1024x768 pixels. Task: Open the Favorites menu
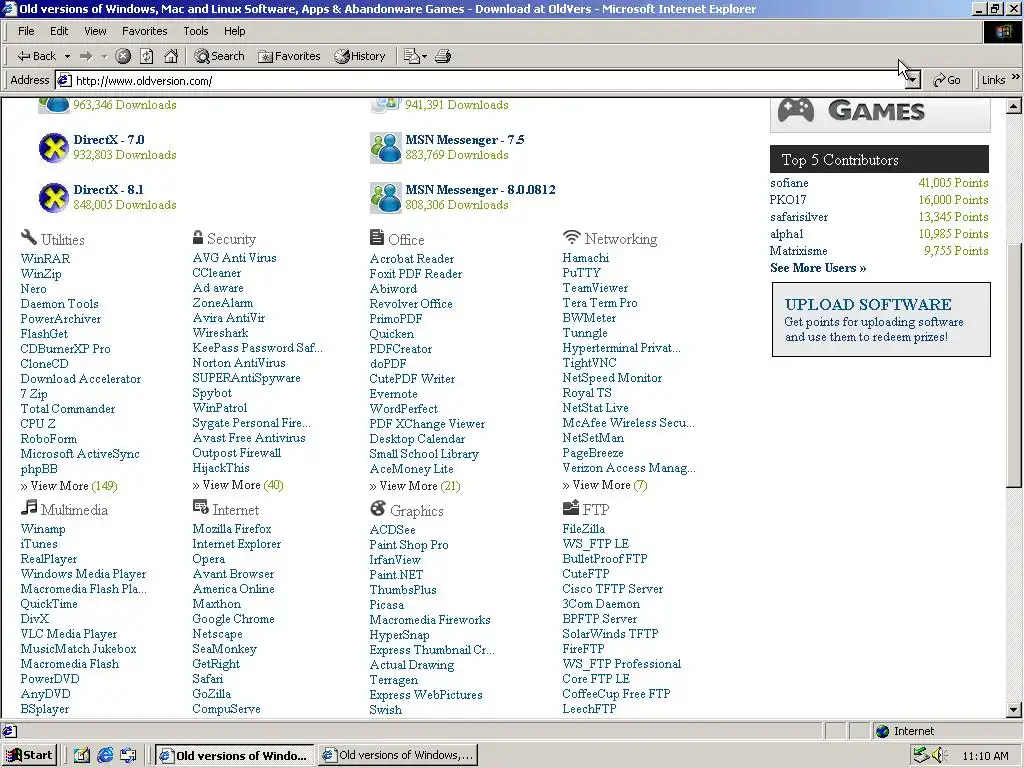click(144, 31)
